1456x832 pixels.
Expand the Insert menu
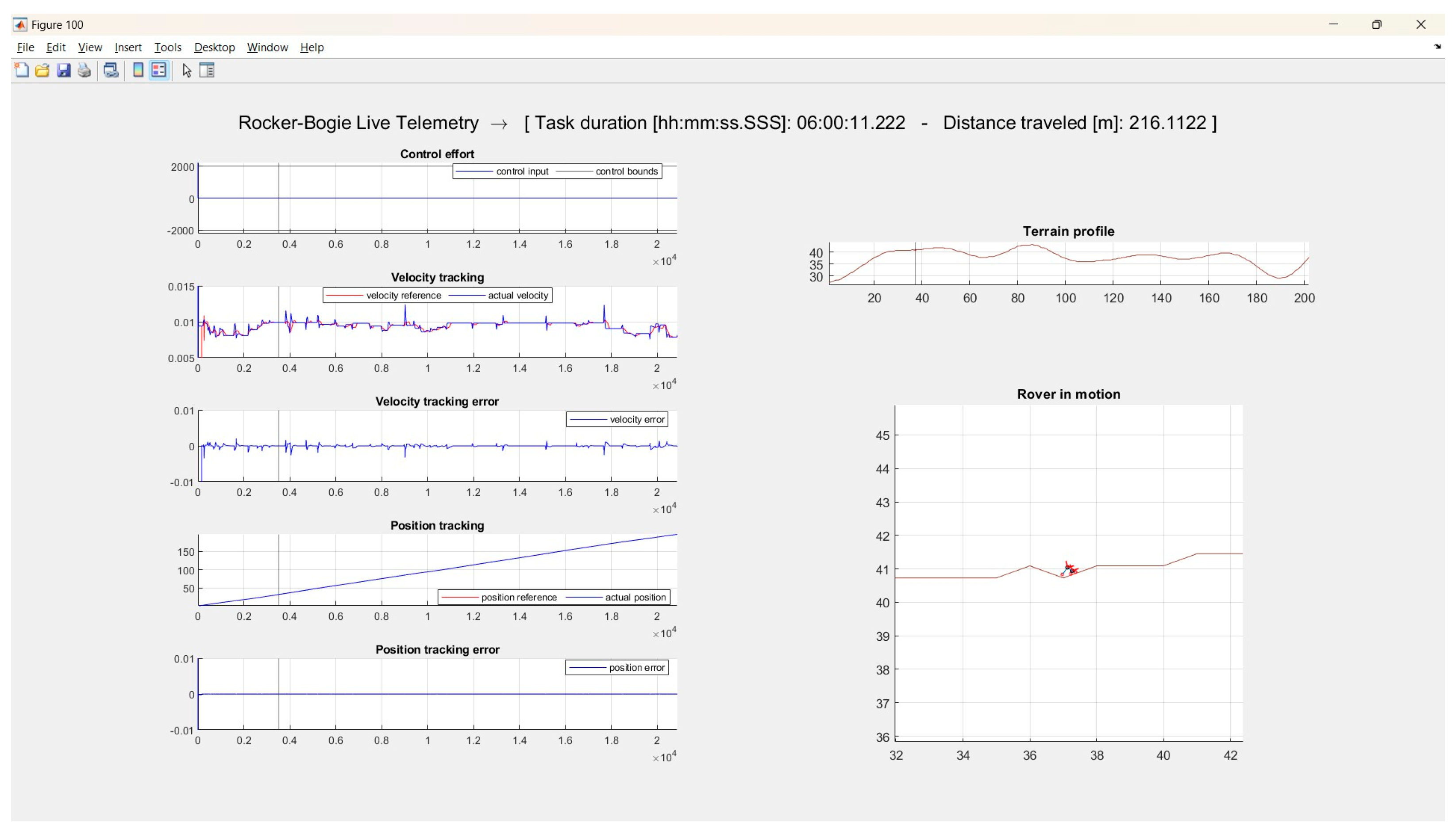tap(128, 47)
